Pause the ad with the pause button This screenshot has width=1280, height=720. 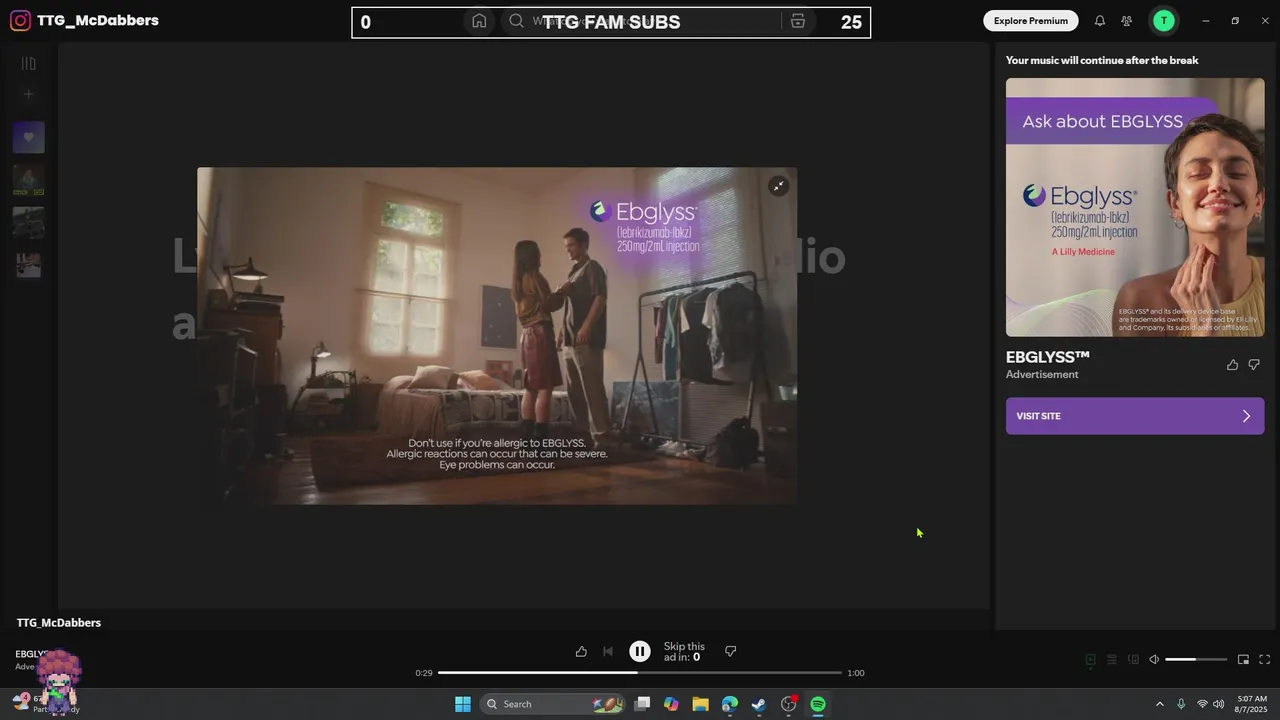(640, 651)
